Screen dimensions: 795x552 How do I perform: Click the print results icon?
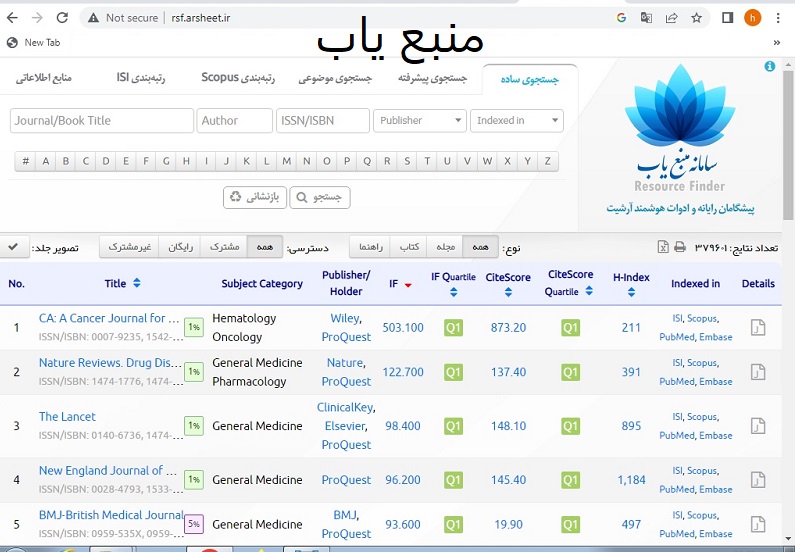tap(680, 247)
